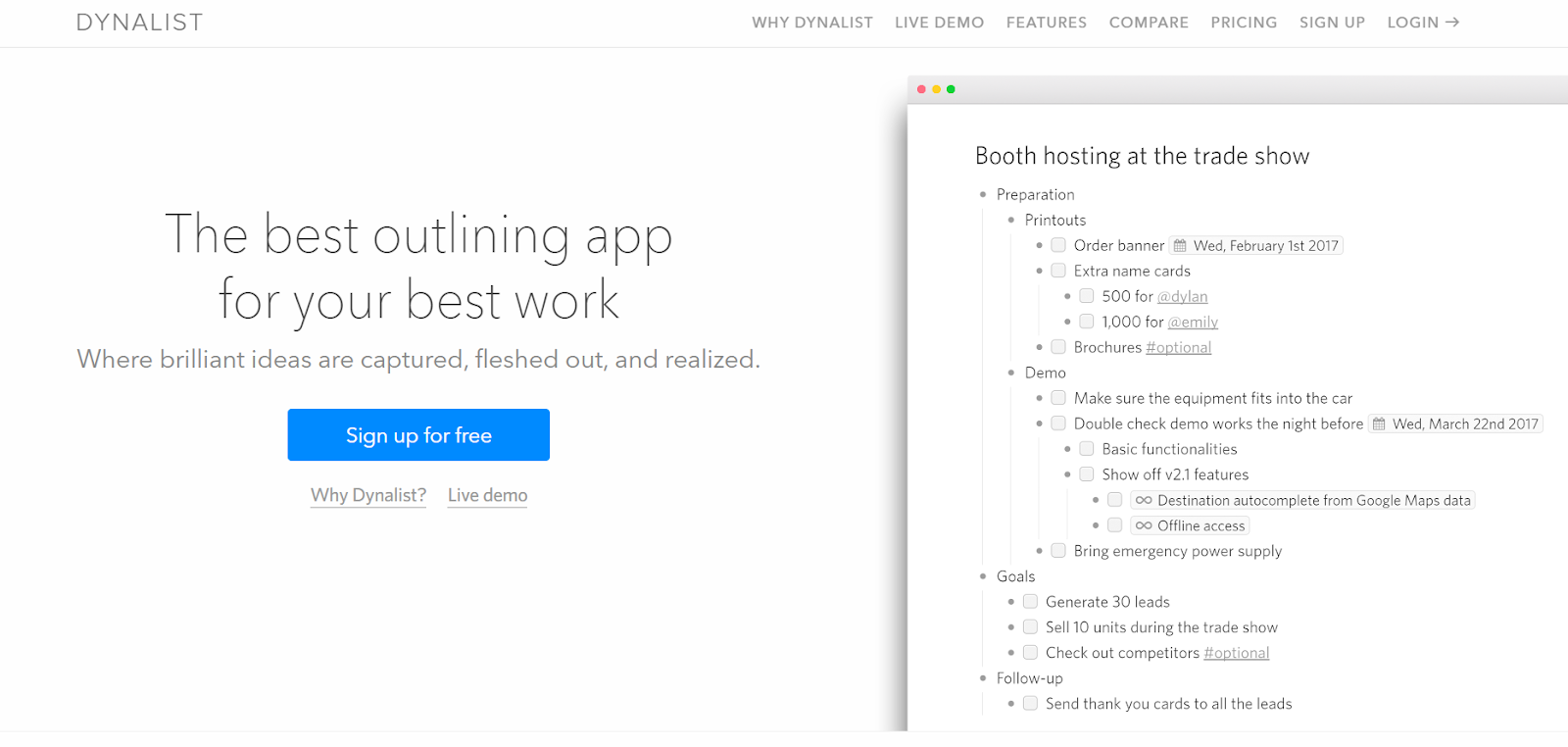Click the DYNALIST logo in the header
This screenshot has height=747, width=1568.
click(x=139, y=23)
